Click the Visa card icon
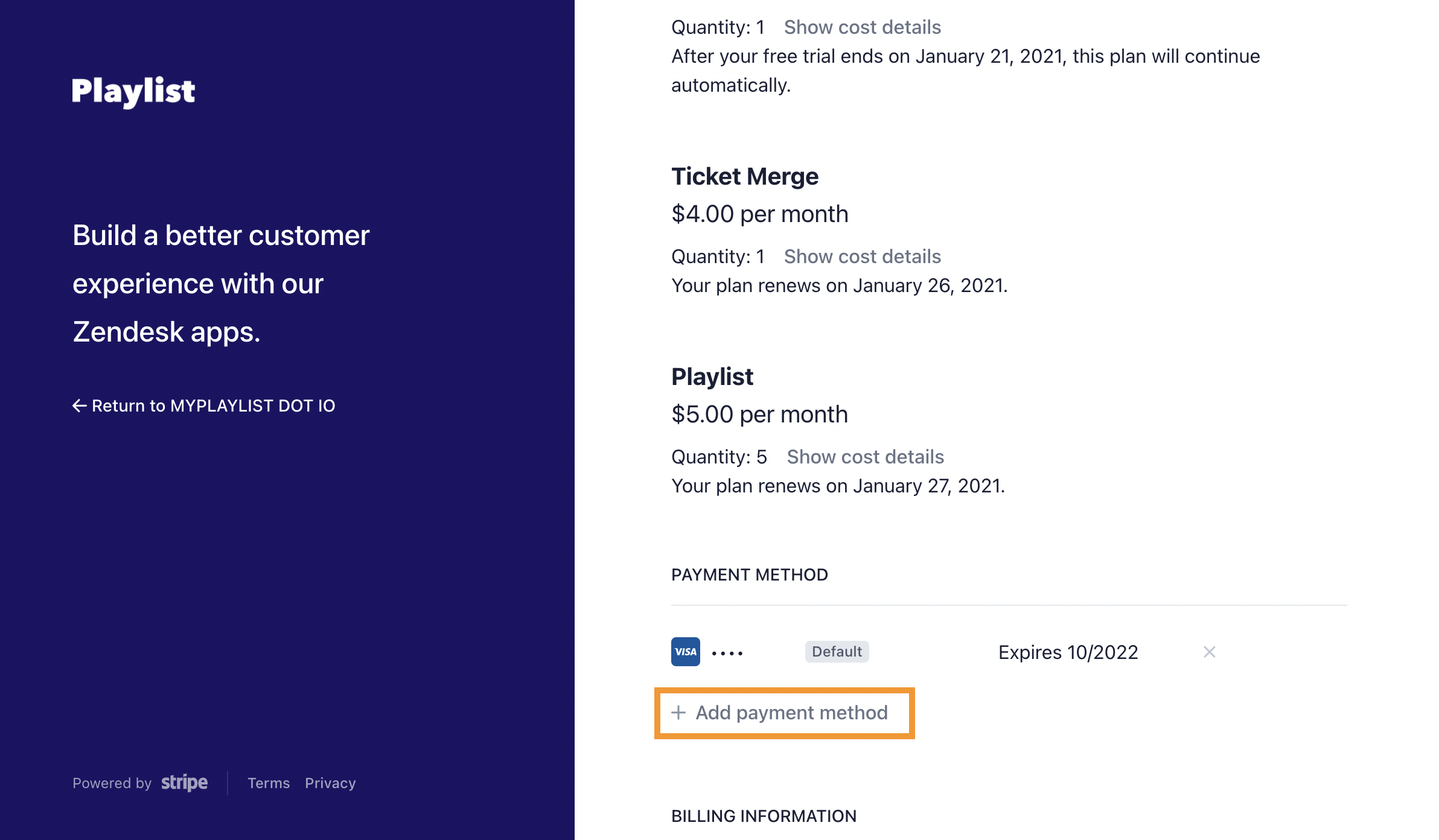The image size is (1439, 840). (x=685, y=652)
